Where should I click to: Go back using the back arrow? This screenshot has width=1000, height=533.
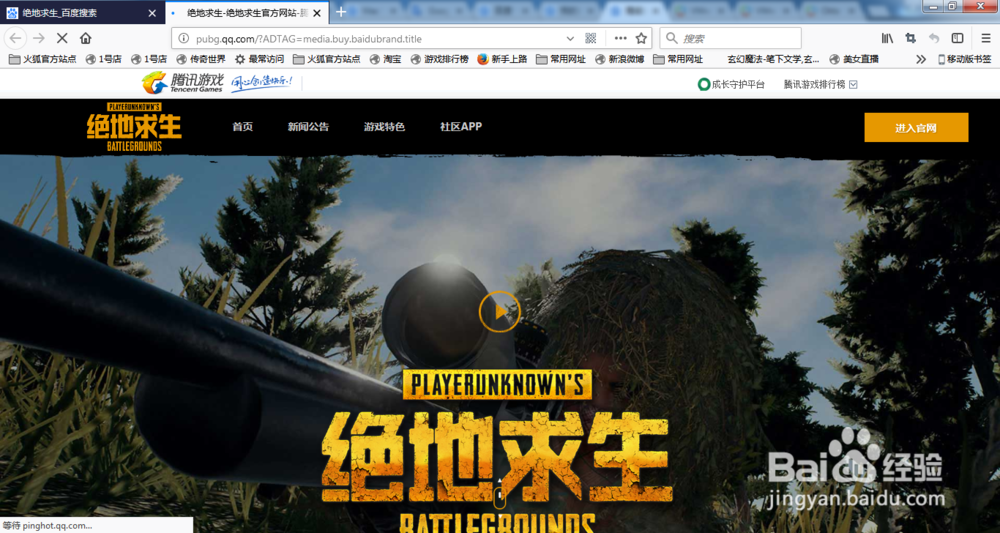pyautogui.click(x=15, y=38)
